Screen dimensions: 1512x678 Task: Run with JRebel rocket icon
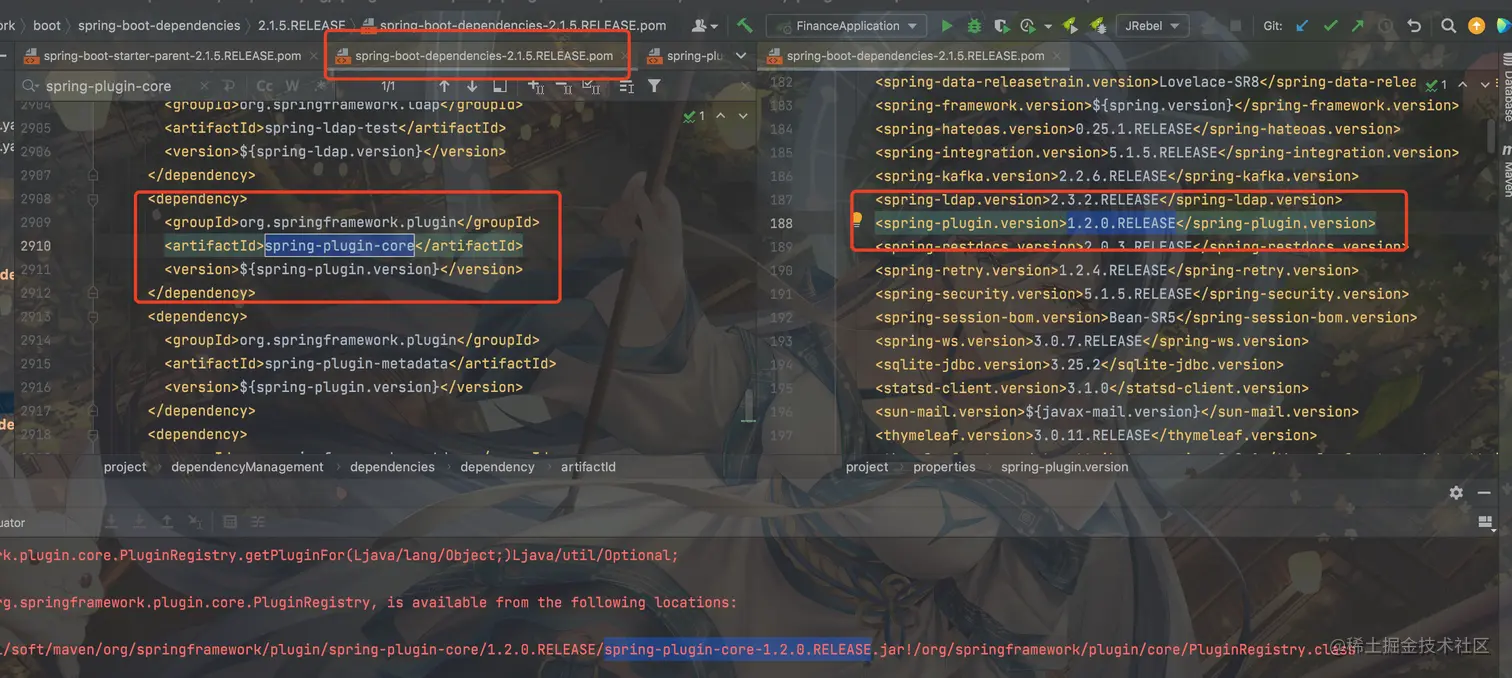tap(1069, 26)
